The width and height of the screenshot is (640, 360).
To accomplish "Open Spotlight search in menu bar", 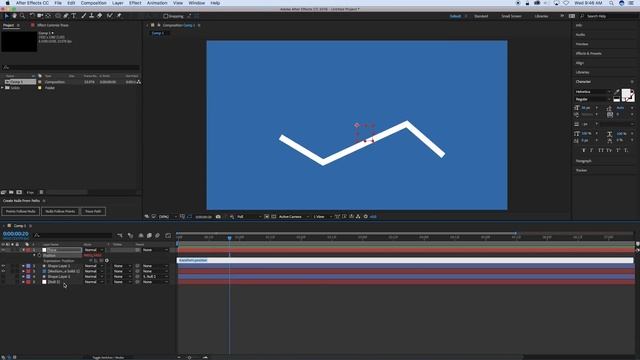I will (x=611, y=3).
